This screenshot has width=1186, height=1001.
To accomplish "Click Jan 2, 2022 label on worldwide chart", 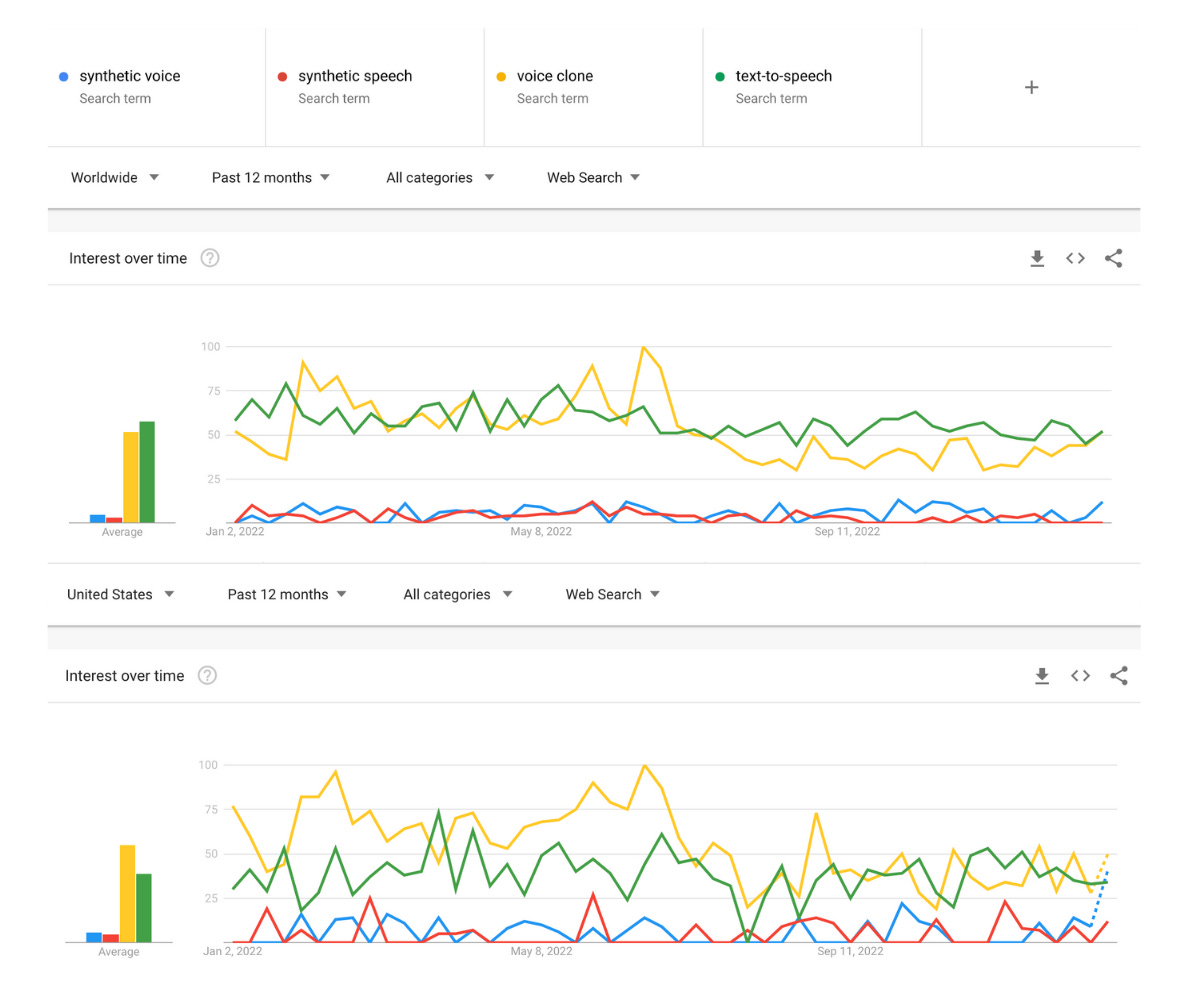I will 234,532.
